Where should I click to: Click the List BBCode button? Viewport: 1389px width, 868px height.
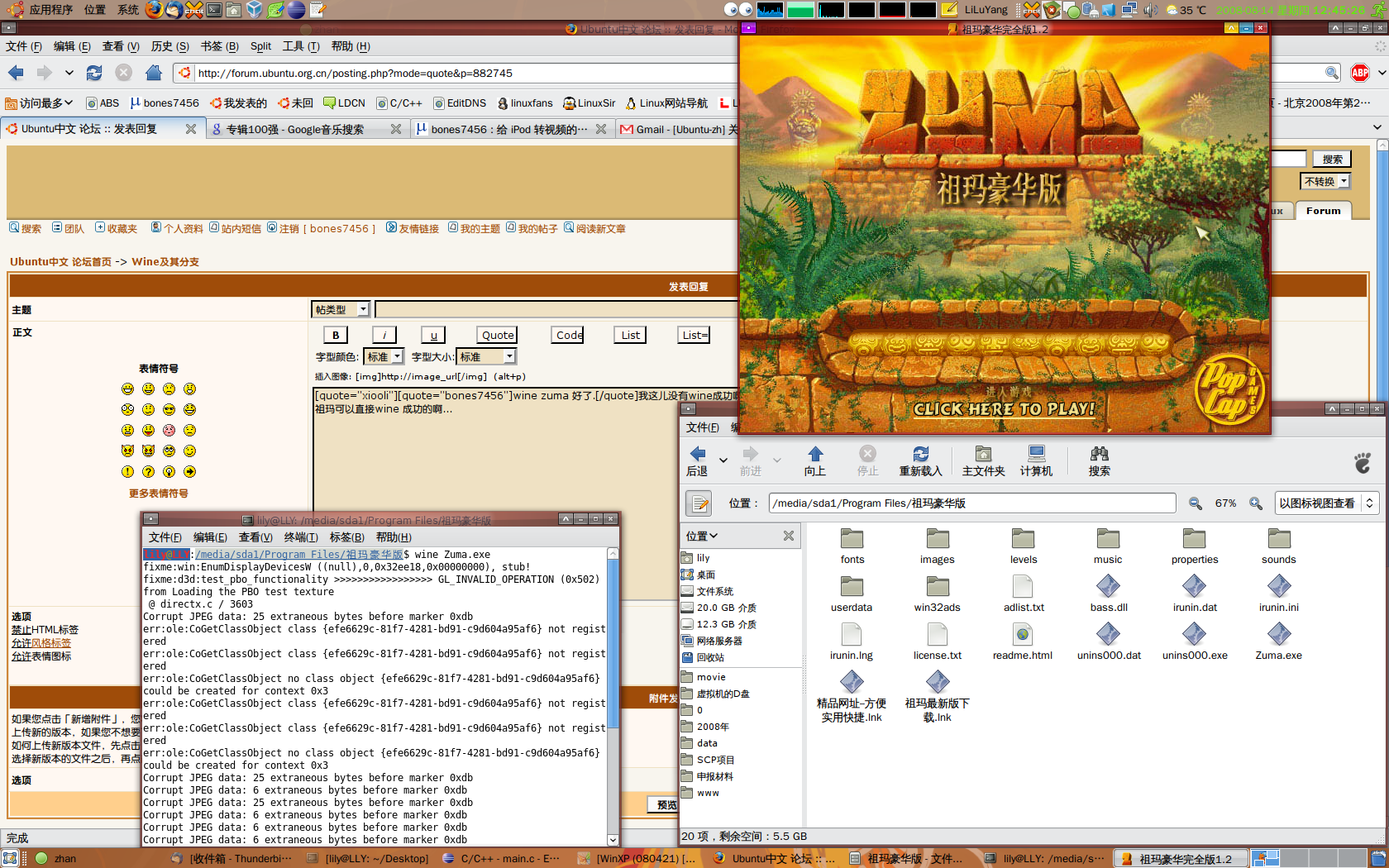tap(630, 335)
